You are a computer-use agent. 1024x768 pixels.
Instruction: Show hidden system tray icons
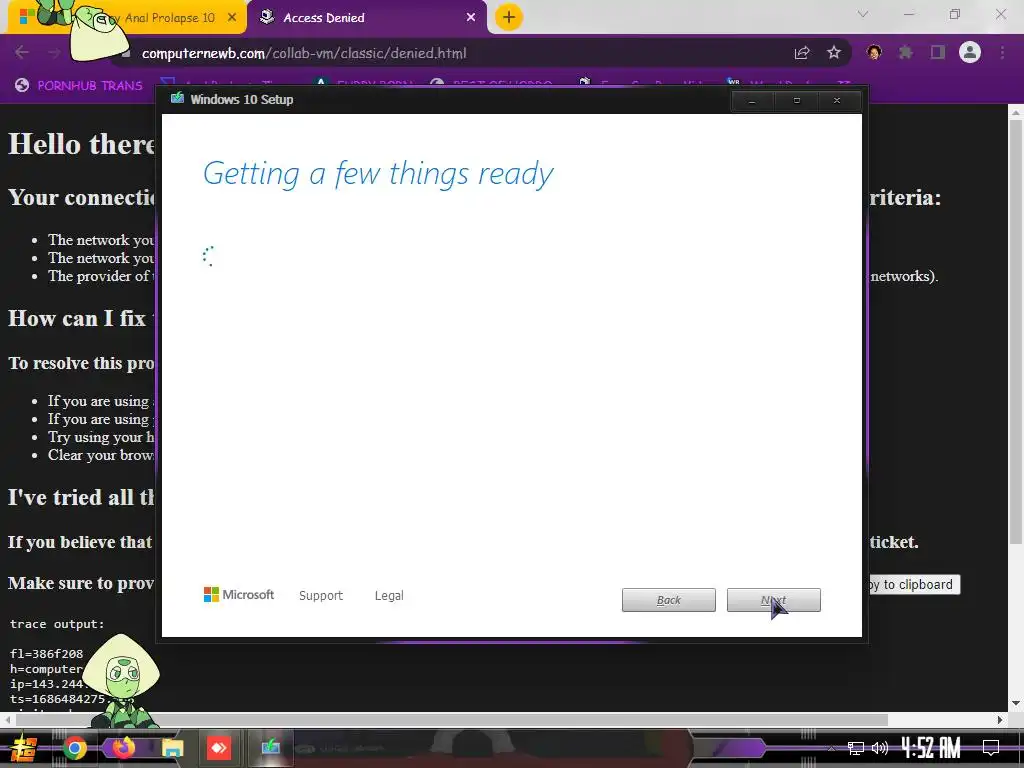(831, 748)
